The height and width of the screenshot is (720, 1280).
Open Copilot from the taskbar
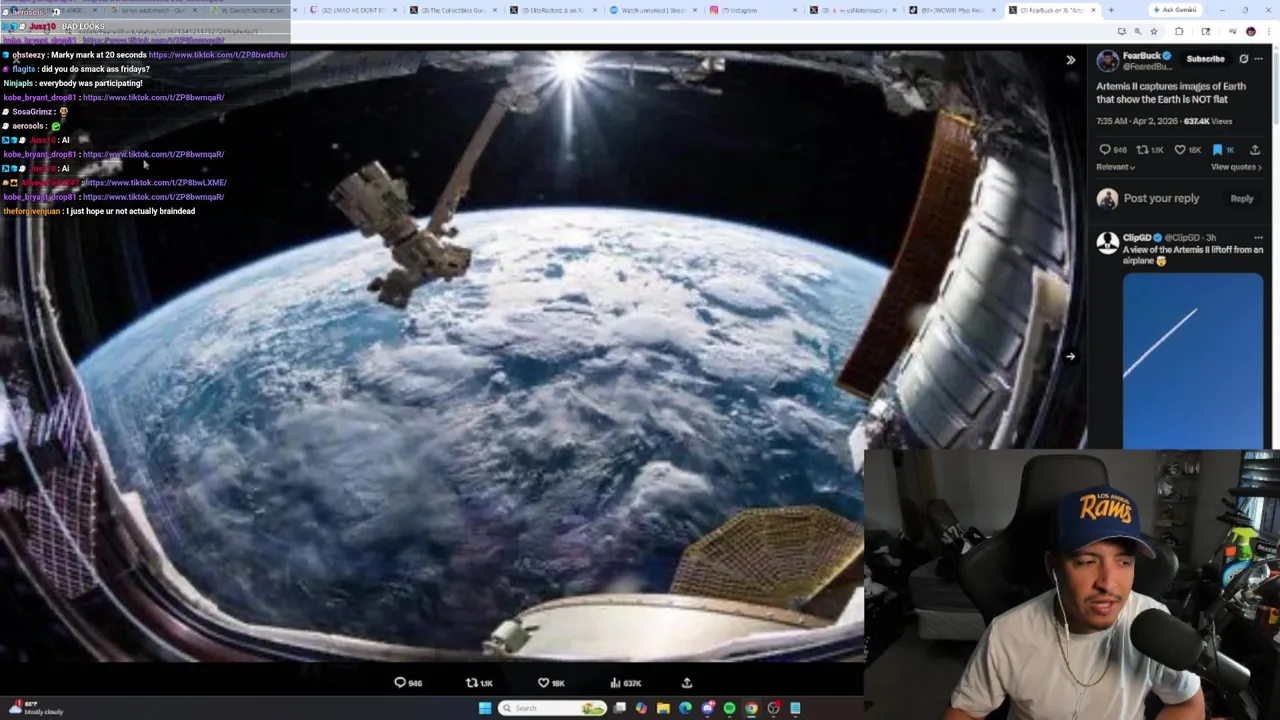click(x=641, y=708)
